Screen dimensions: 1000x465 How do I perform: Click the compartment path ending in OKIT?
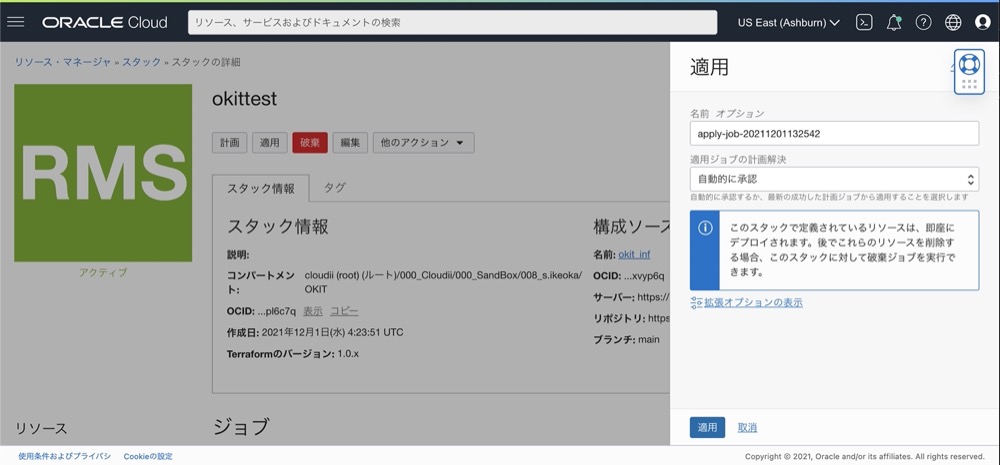[443, 282]
